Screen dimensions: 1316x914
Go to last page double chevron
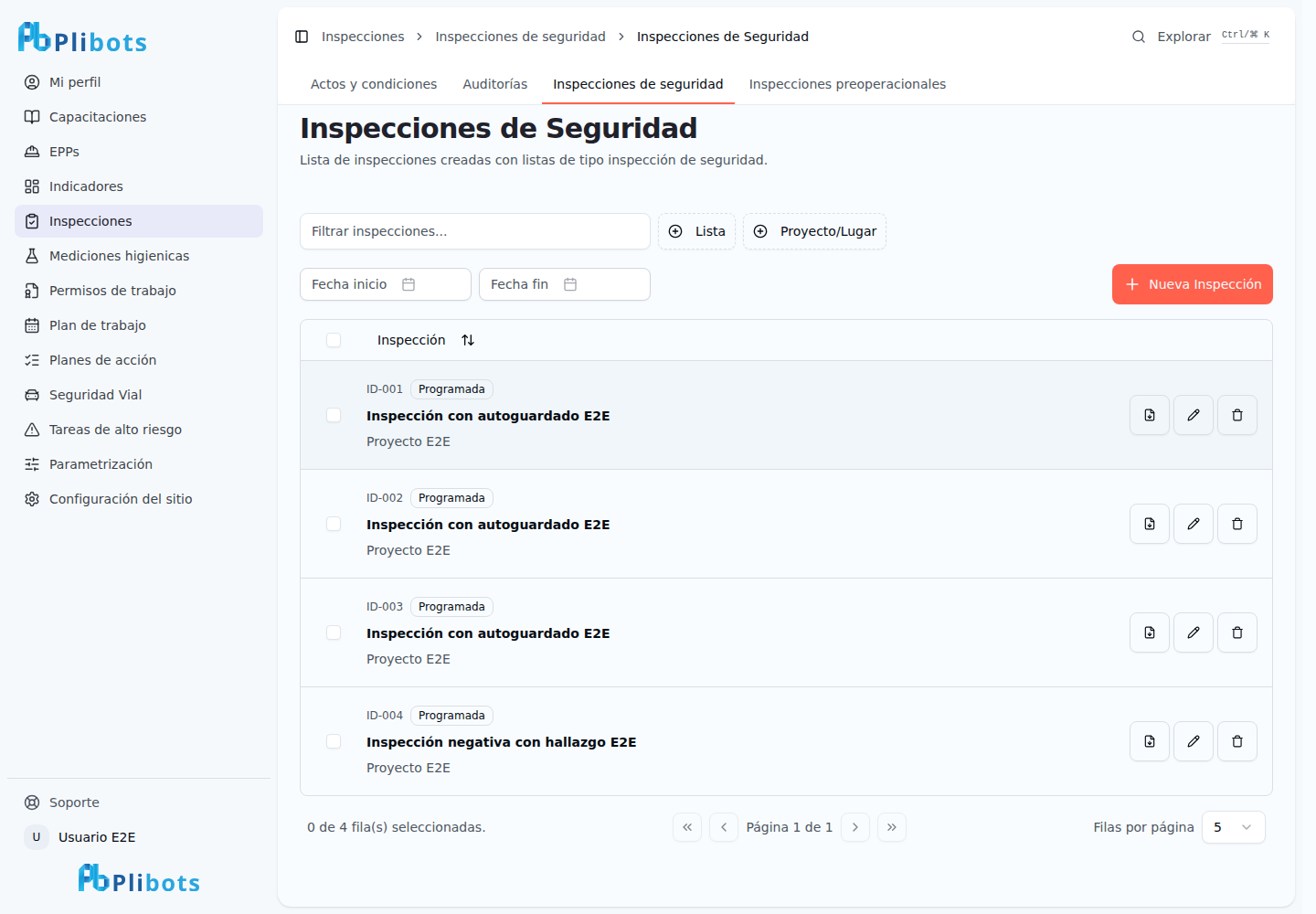(892, 827)
